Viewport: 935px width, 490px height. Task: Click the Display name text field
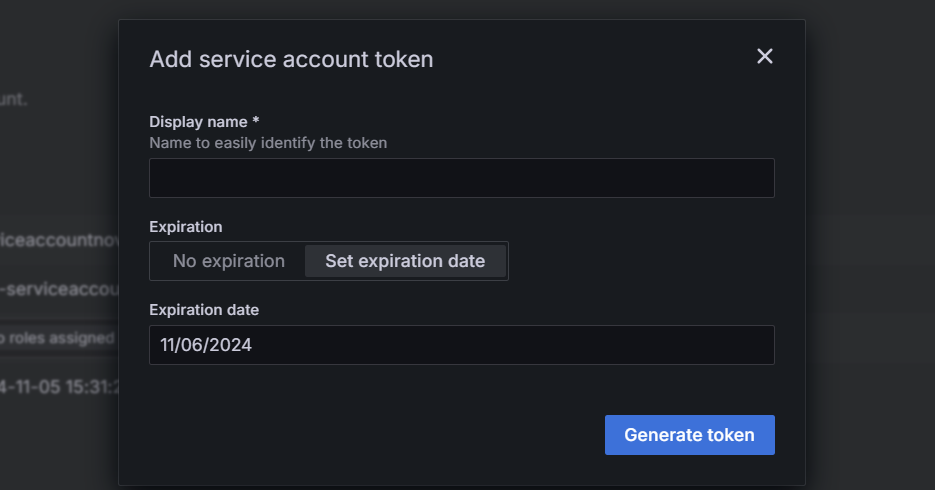coord(461,178)
